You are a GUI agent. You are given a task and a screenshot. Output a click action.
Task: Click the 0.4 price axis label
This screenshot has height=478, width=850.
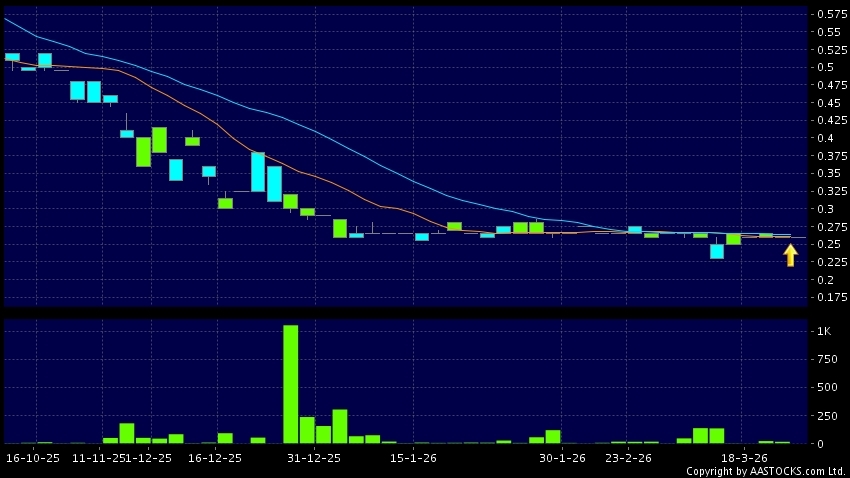(x=825, y=138)
